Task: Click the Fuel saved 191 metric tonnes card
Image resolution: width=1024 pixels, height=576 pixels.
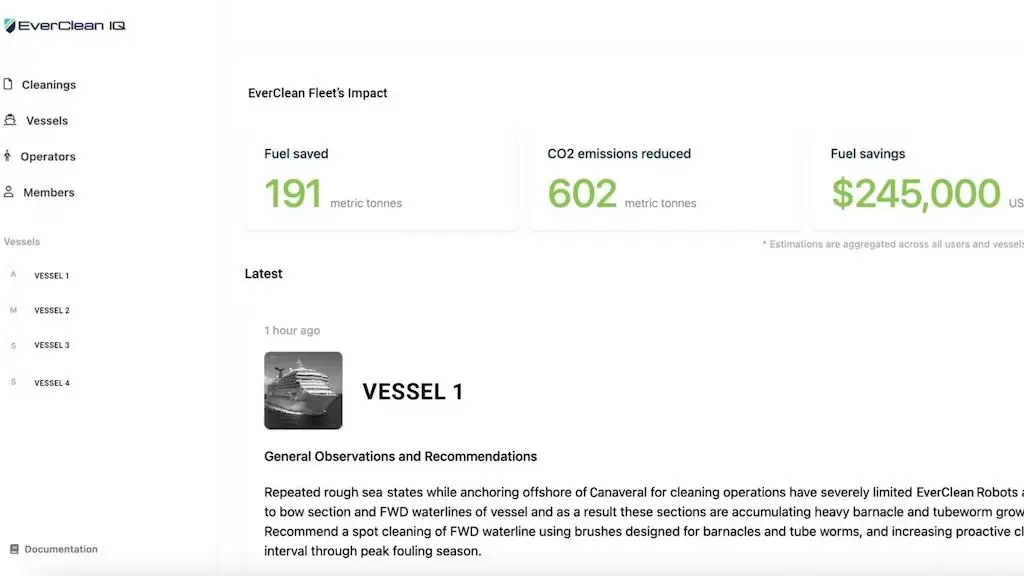Action: tap(381, 178)
